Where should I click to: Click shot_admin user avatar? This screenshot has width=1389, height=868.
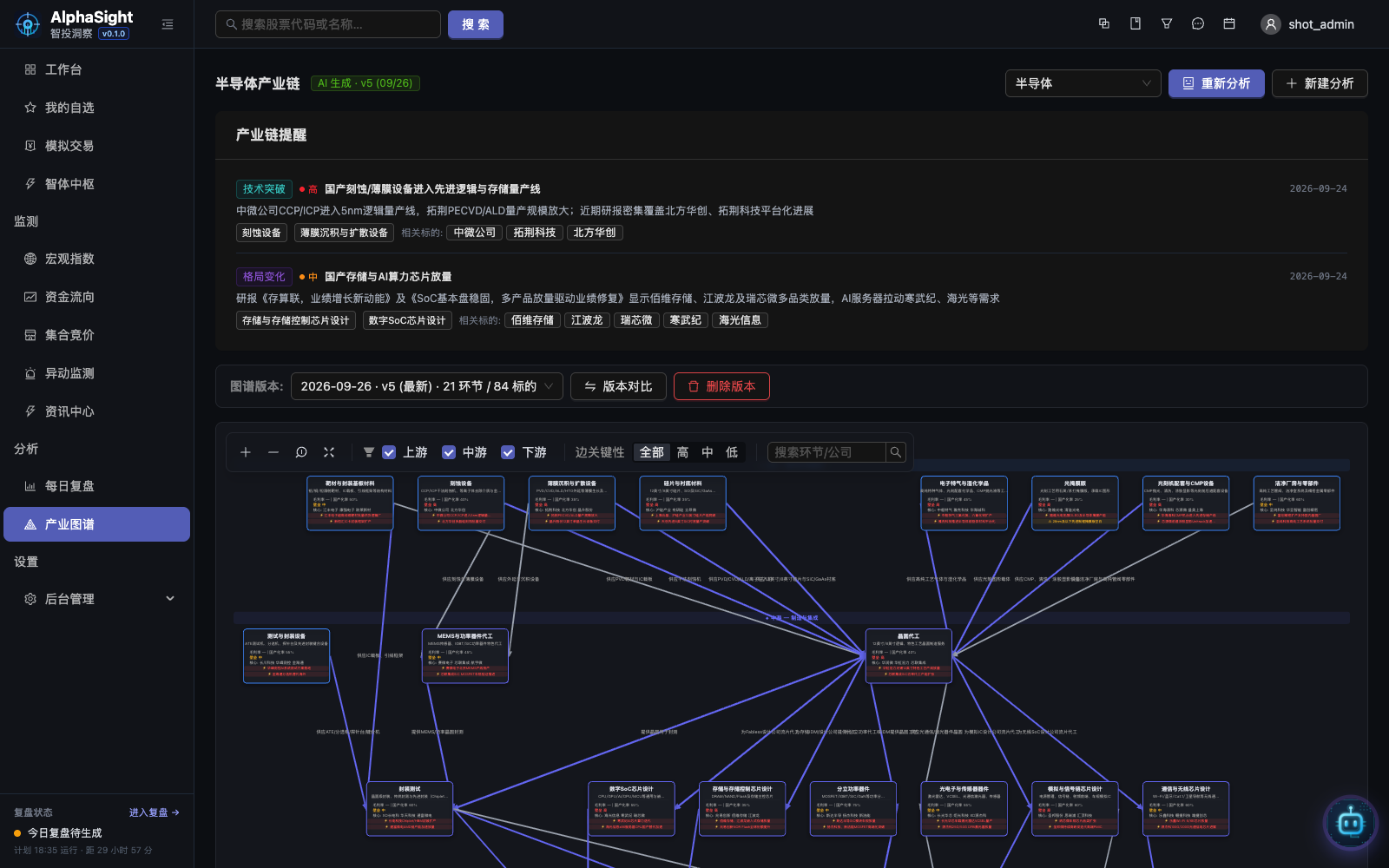point(1271,24)
